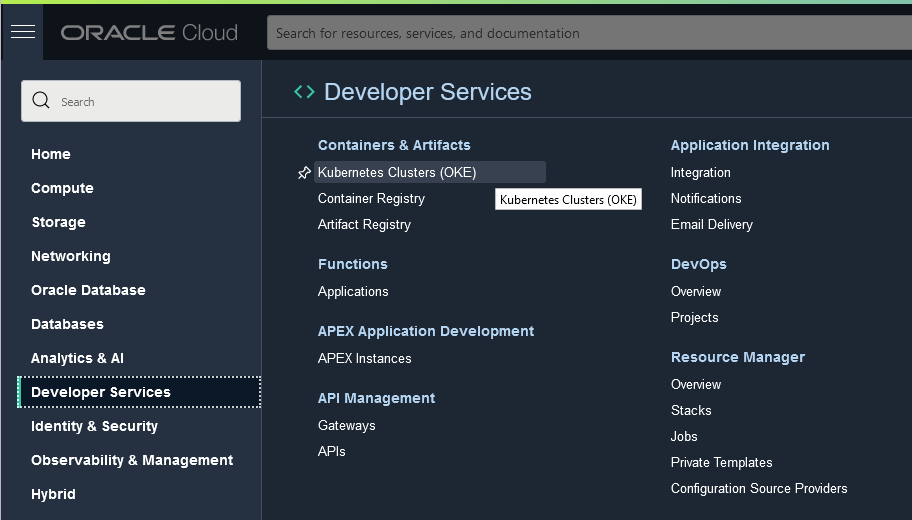Click the magnifier icon in the sidebar search
Screen dimensions: 912x520
click(41, 101)
